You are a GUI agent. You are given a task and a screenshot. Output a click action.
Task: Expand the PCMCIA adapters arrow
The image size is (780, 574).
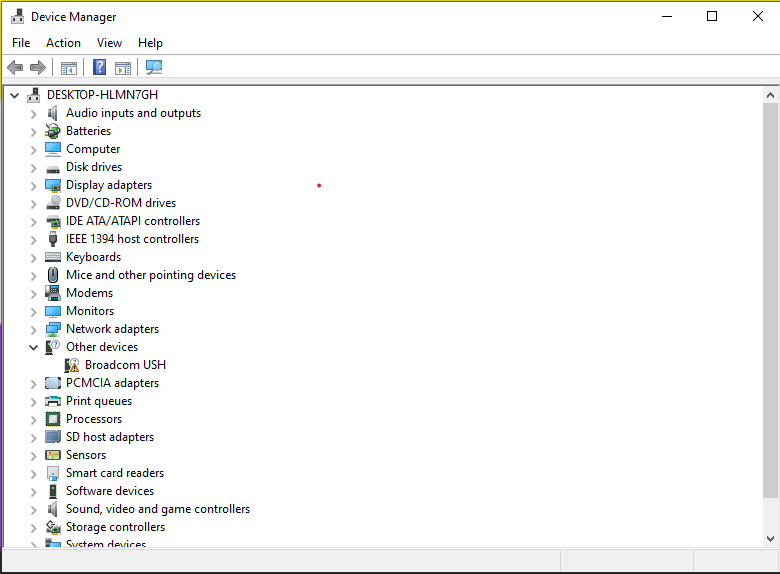pos(33,384)
